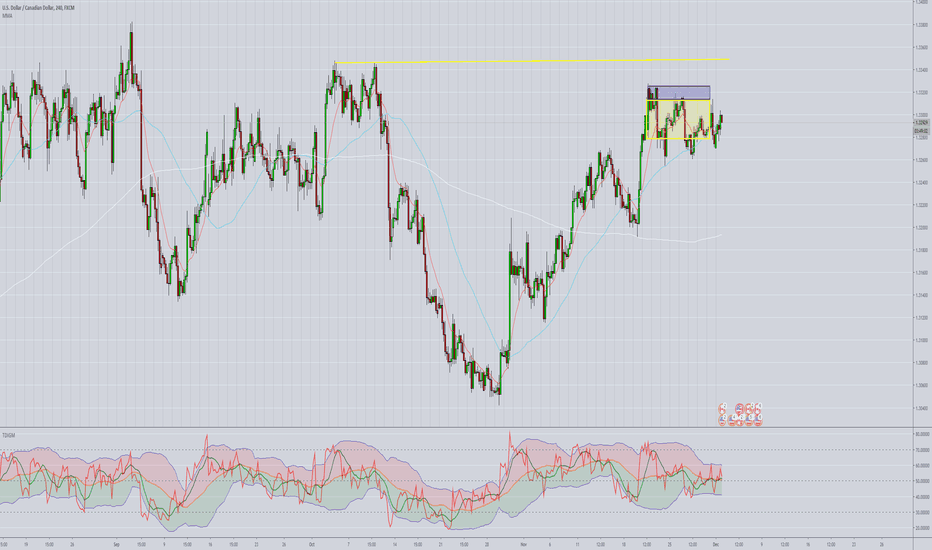Image resolution: width=932 pixels, height=550 pixels.
Task: Click the TDIGM indicator label in the lower pane
Action: point(8,435)
